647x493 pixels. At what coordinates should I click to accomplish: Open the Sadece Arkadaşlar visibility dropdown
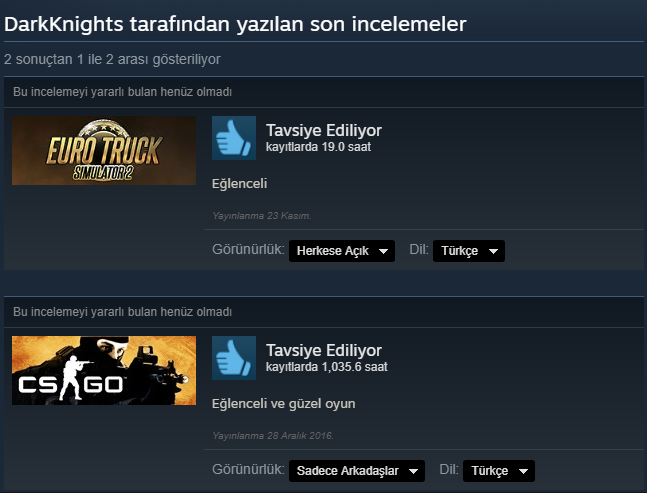click(357, 471)
